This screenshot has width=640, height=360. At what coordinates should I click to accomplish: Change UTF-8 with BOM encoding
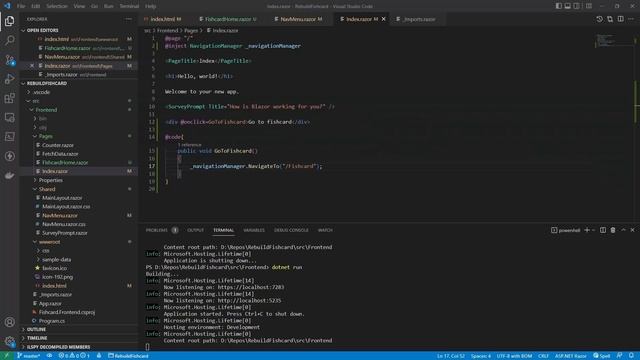point(514,356)
